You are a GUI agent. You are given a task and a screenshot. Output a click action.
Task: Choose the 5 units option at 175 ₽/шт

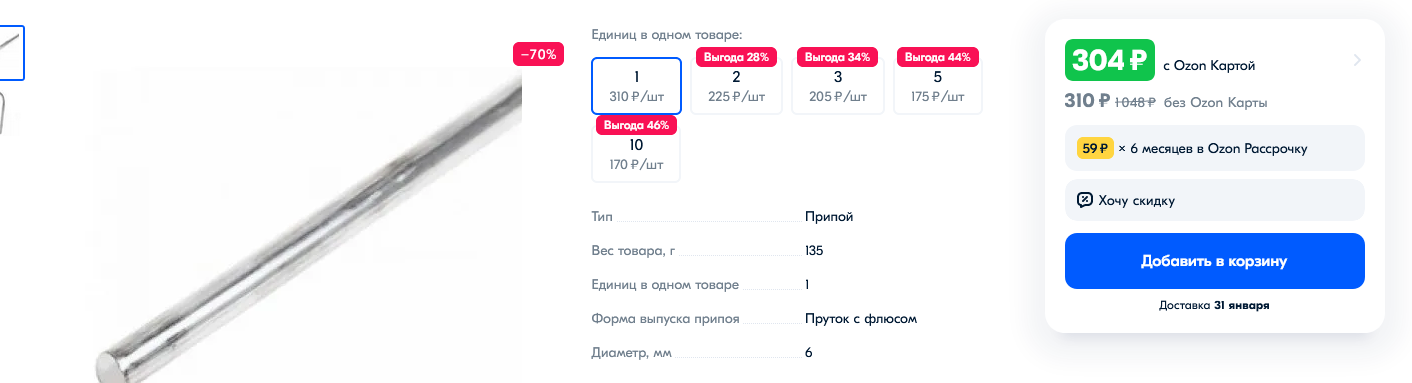click(937, 86)
